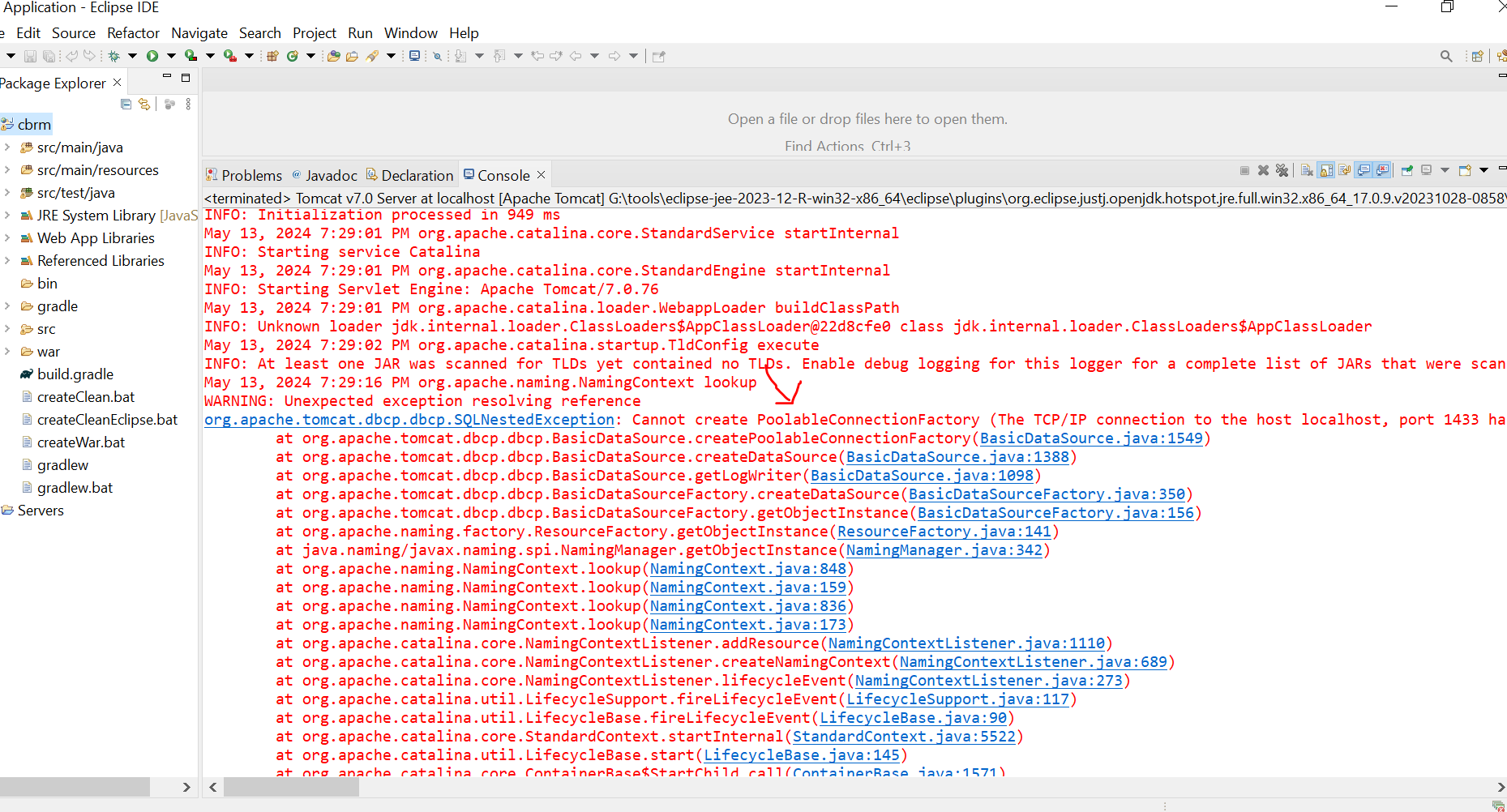Toggle Scroll Lock in Console

pos(1326,170)
